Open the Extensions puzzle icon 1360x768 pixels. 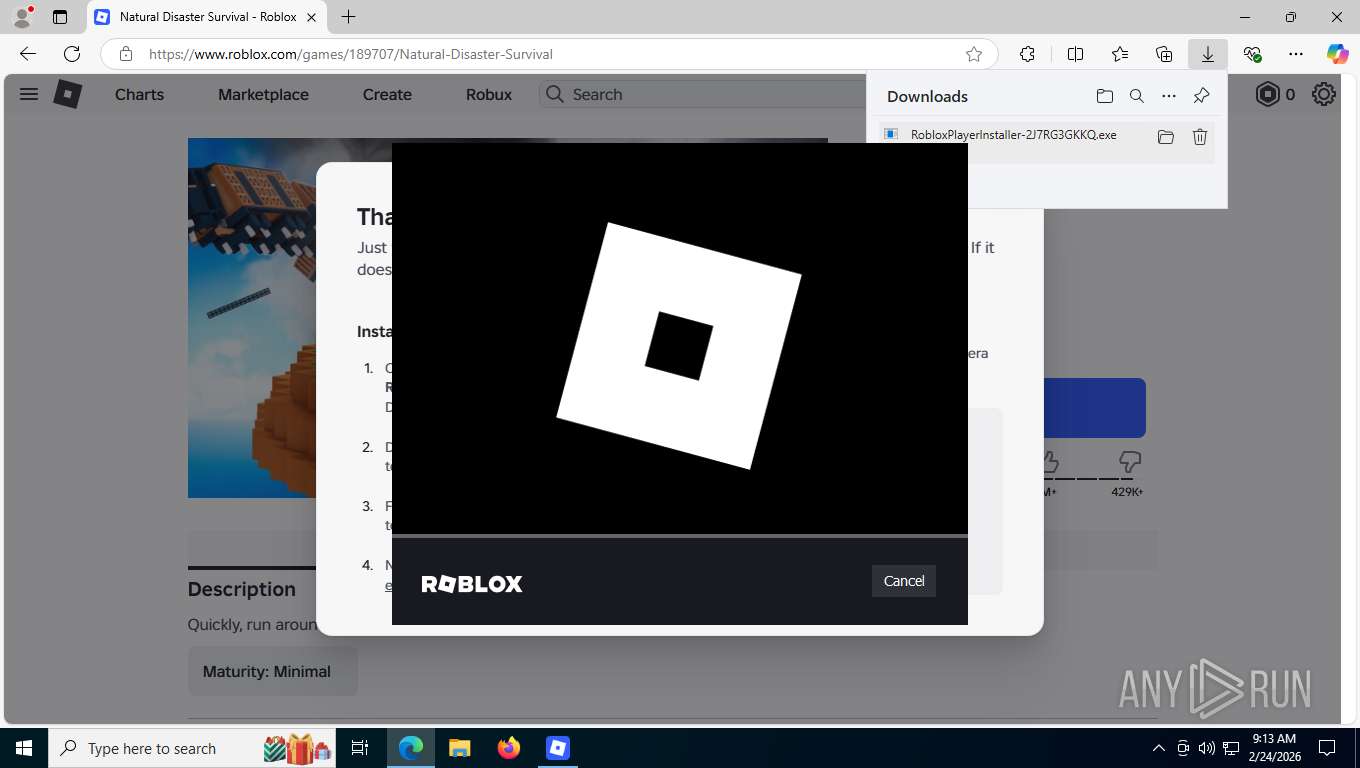point(1027,54)
